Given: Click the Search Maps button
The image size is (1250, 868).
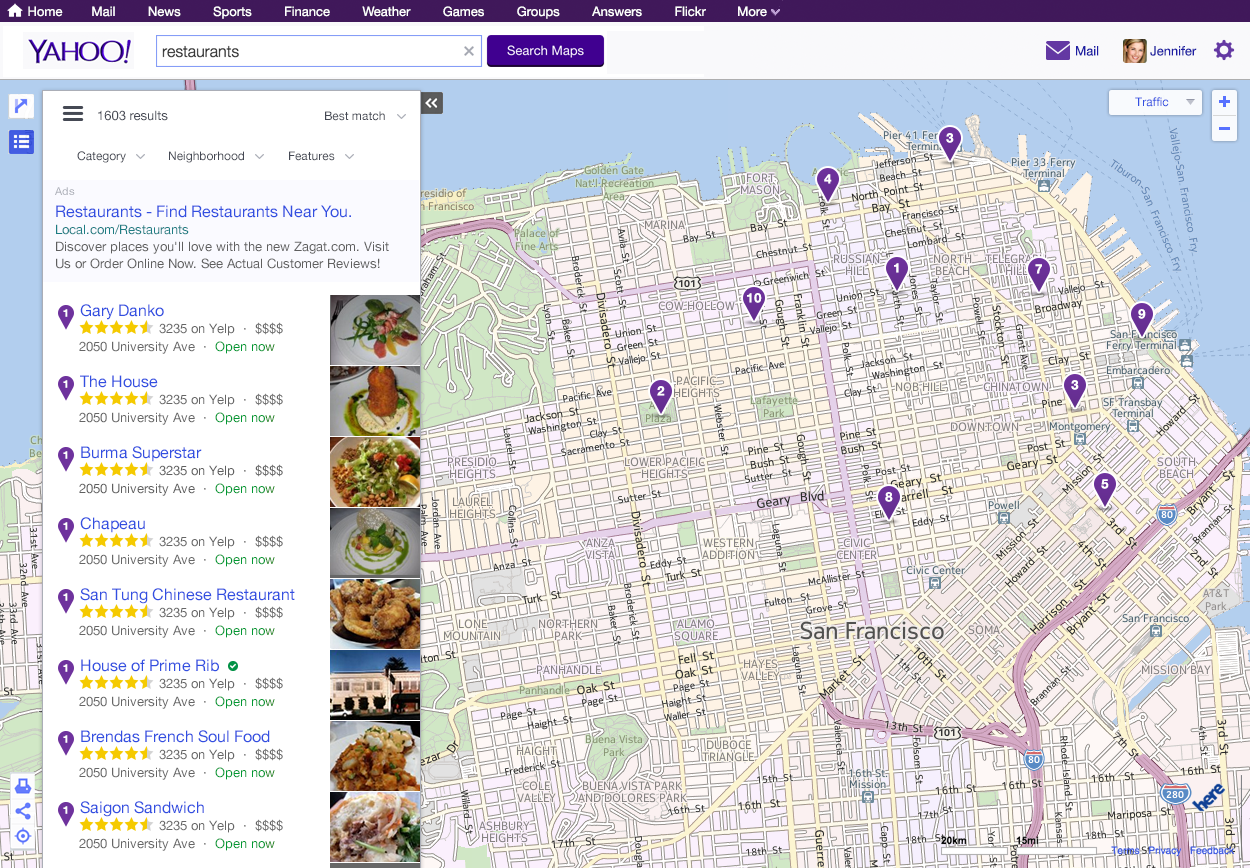Looking at the screenshot, I should pyautogui.click(x=545, y=50).
